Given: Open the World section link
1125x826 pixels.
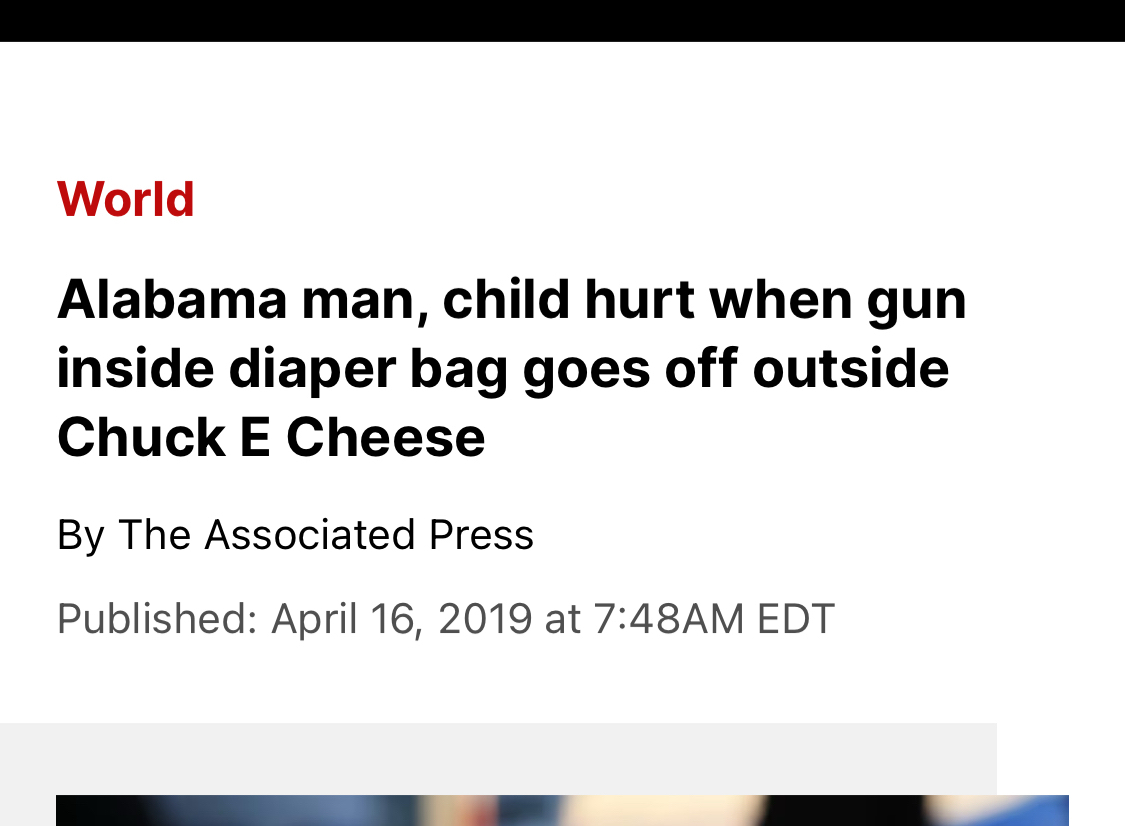Looking at the screenshot, I should pyautogui.click(x=126, y=199).
